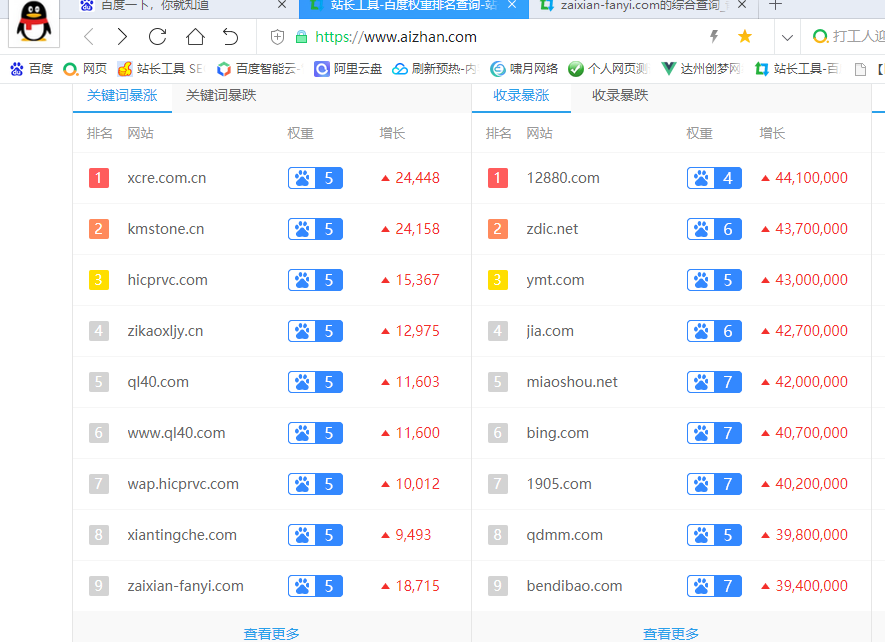Bookmark page with the star icon
885x642 pixels.
(x=745, y=37)
